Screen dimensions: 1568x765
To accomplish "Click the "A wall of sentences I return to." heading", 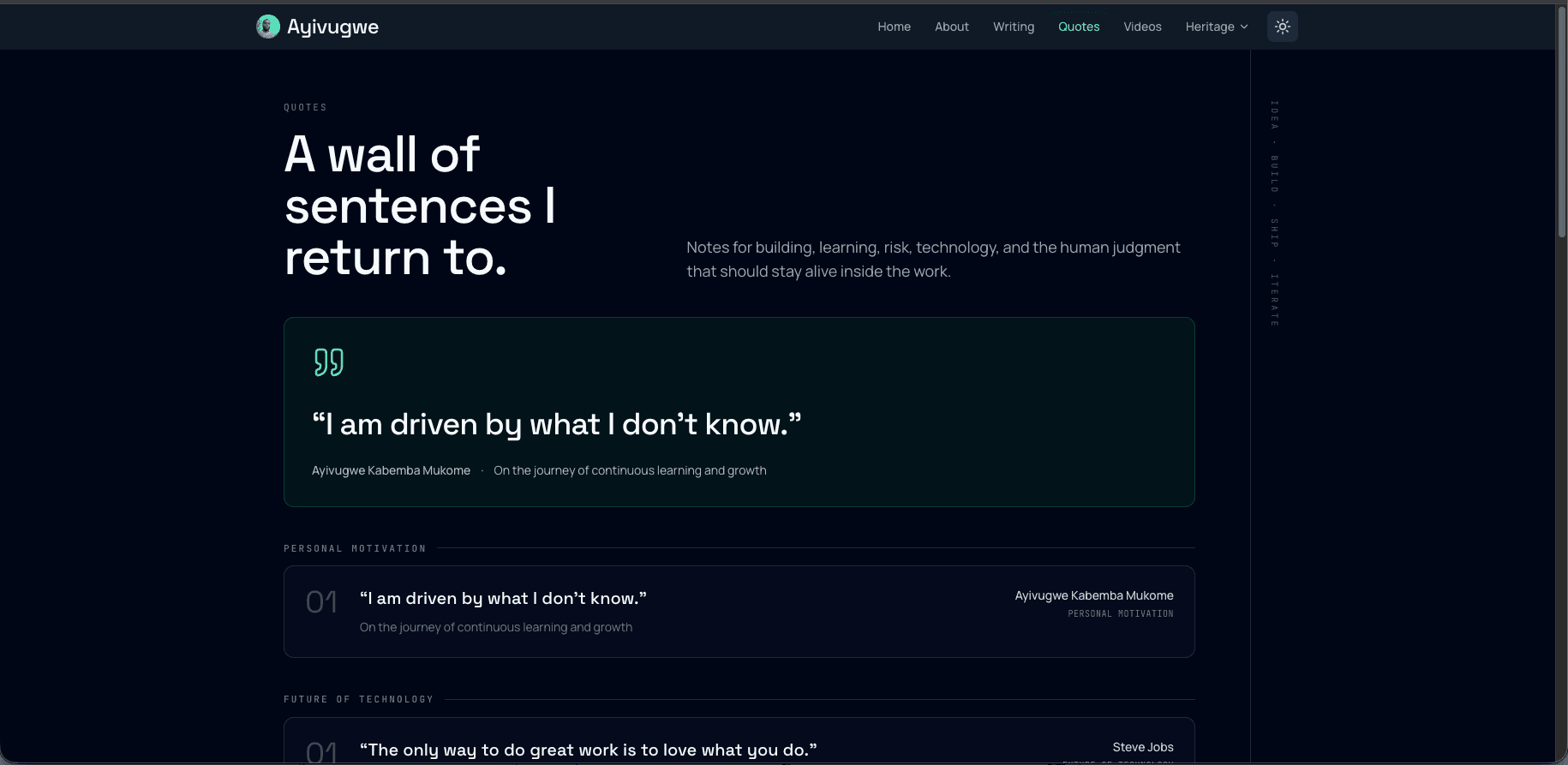I will click(x=420, y=206).
